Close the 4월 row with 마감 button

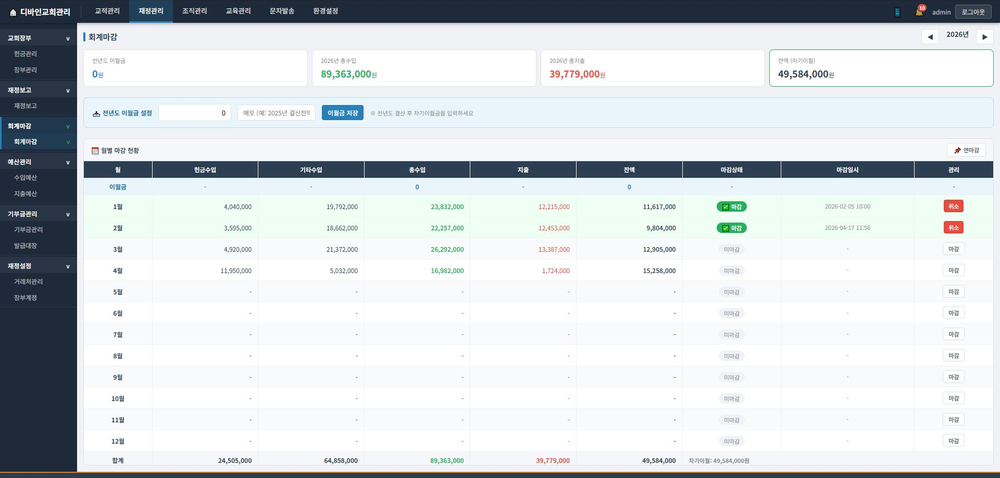(x=953, y=270)
